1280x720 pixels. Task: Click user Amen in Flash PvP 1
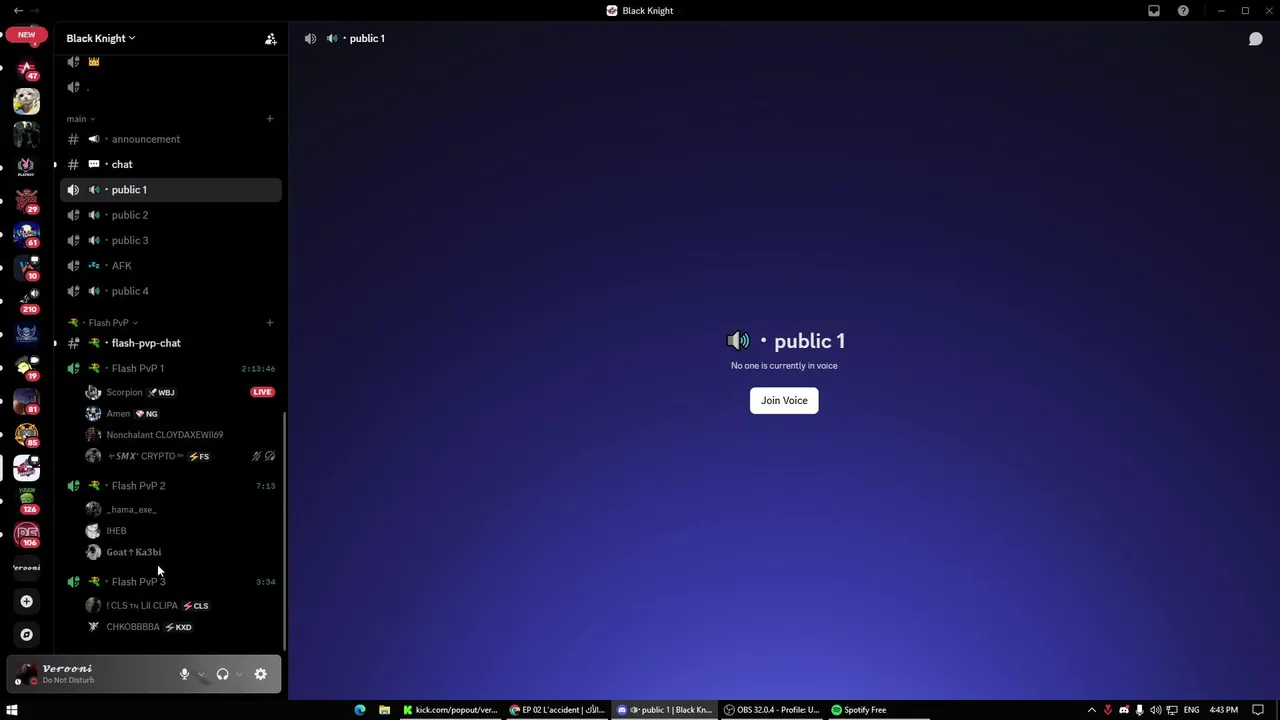(x=181, y=414)
